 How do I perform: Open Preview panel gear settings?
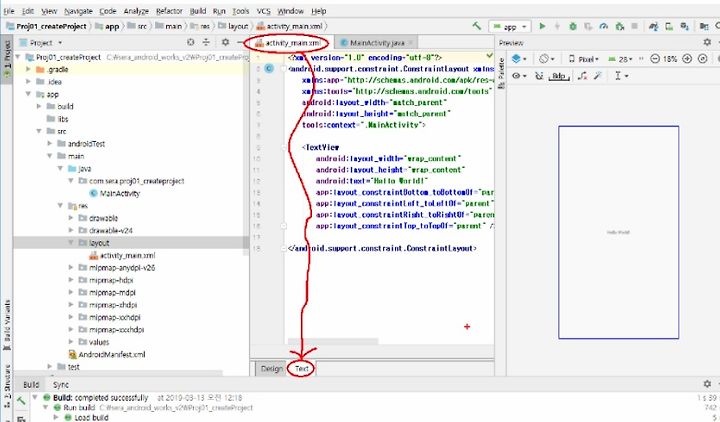pyautogui.click(x=707, y=42)
